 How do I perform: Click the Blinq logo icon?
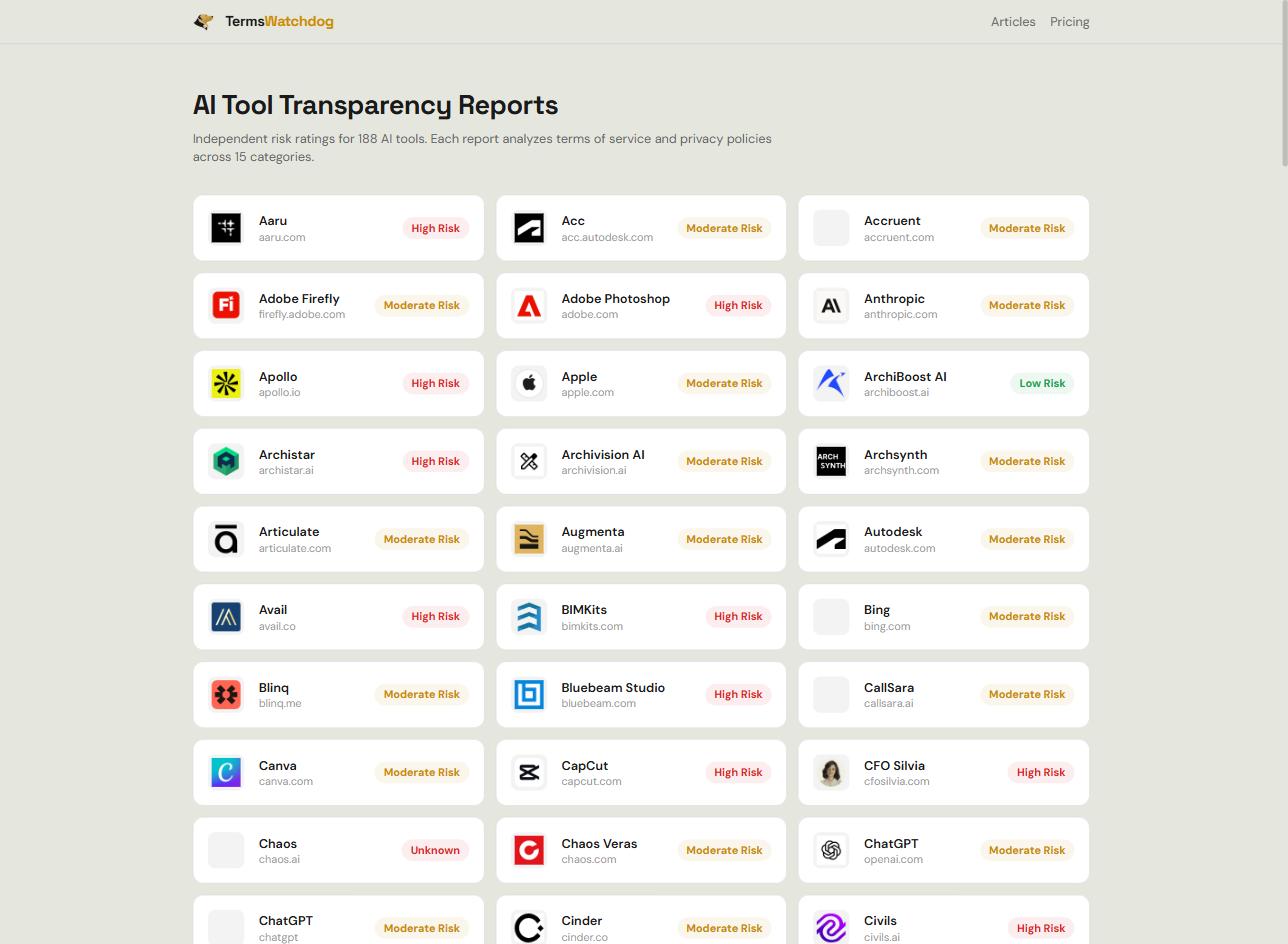(x=226, y=694)
